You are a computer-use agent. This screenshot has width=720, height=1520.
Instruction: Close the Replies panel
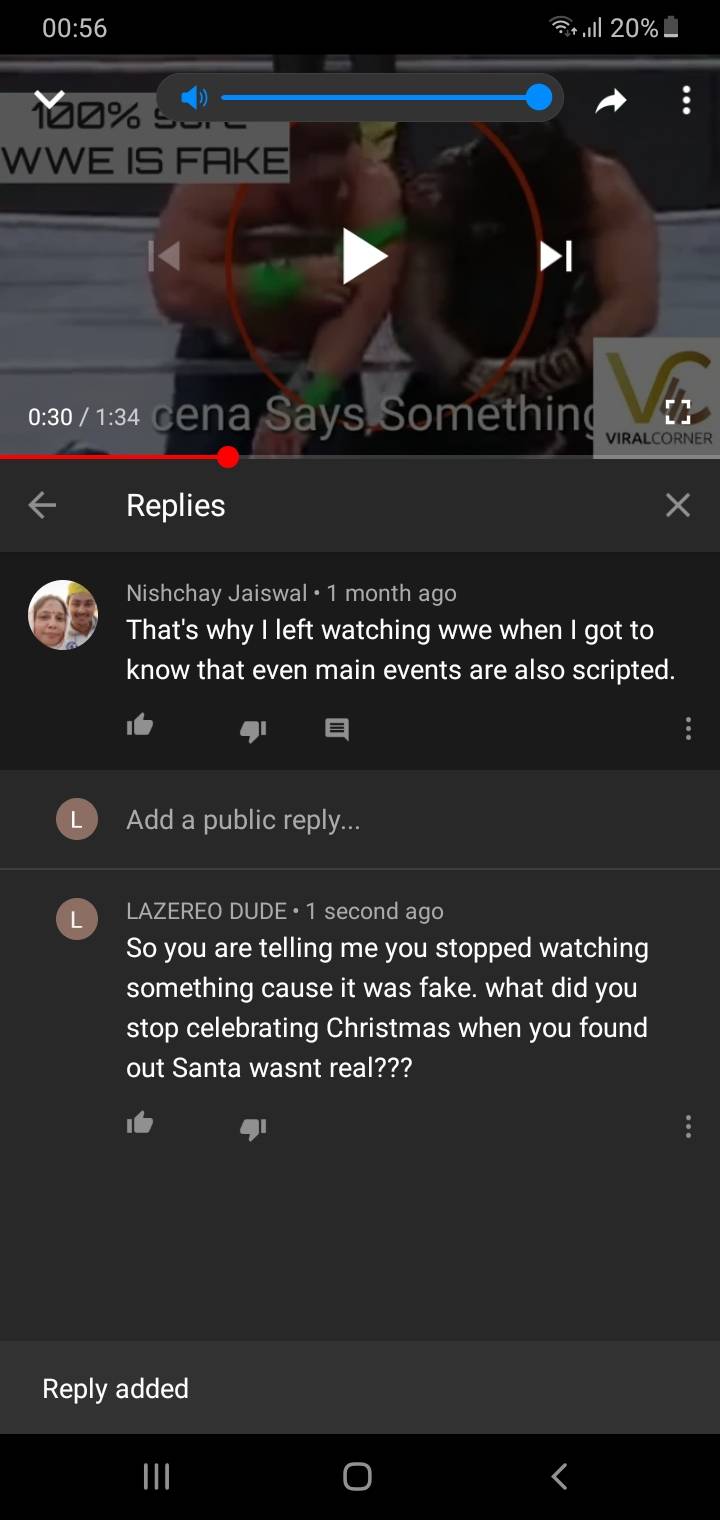click(678, 505)
